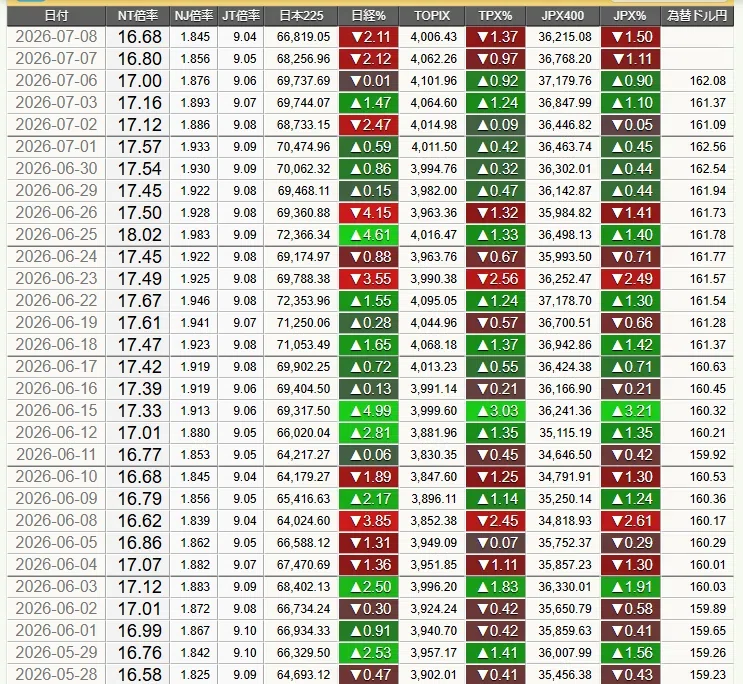Select the date cell 2026-07-06
This screenshot has height=684, width=743.
56,81
